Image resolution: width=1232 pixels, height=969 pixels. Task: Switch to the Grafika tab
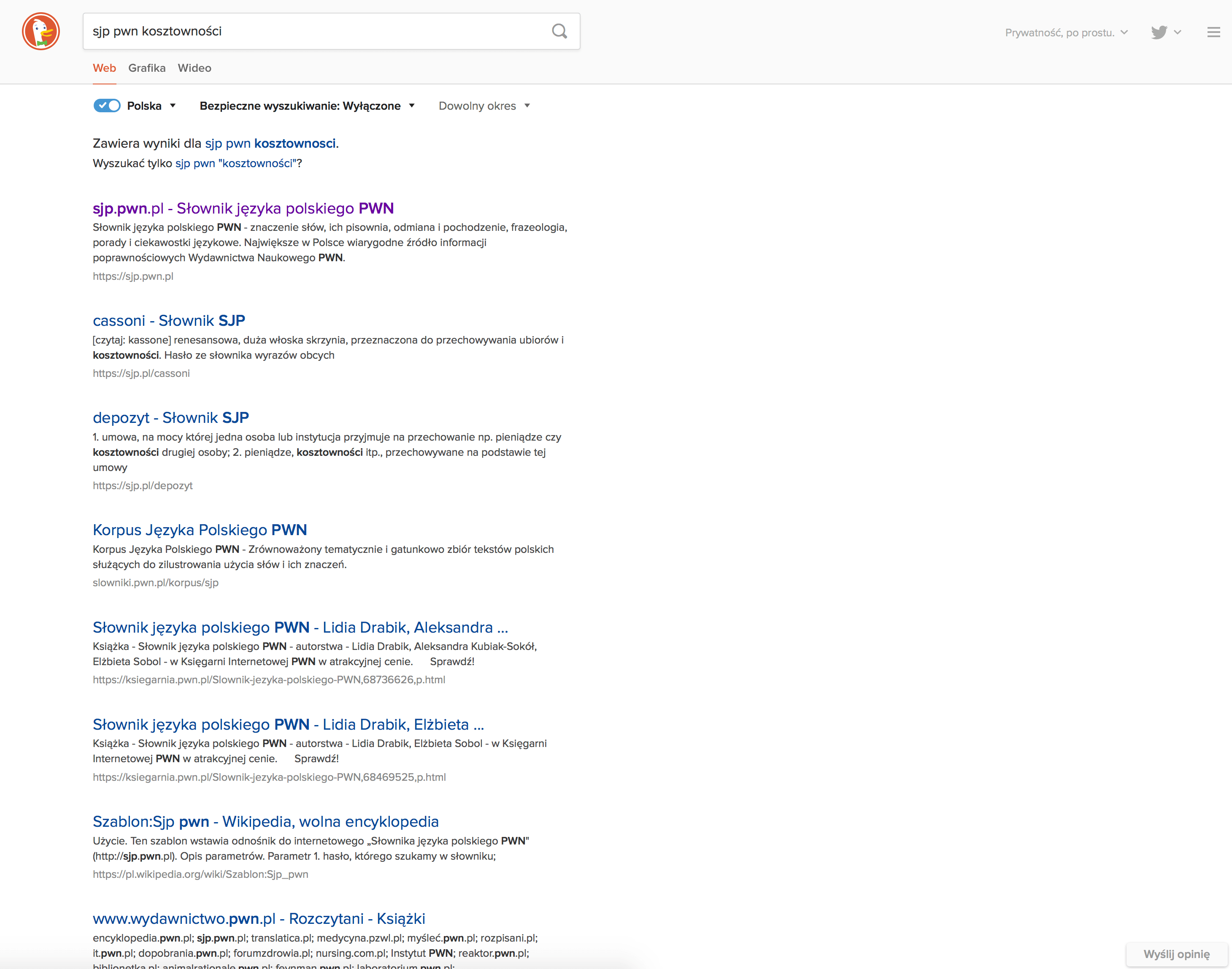pos(147,68)
